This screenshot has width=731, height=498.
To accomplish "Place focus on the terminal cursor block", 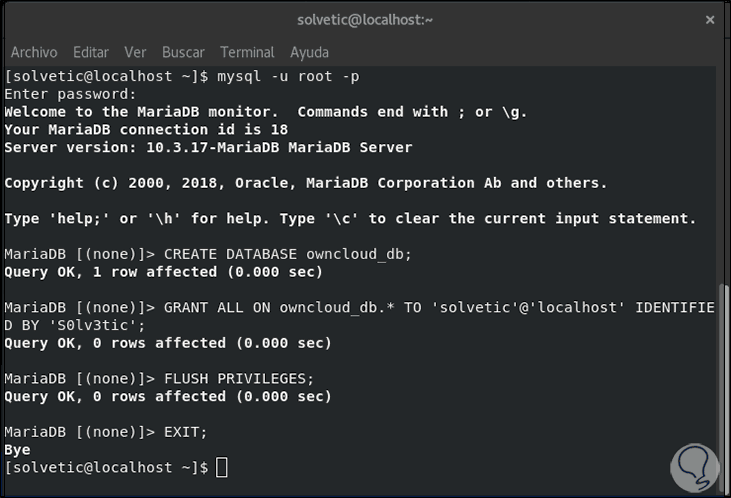I will [x=222, y=468].
